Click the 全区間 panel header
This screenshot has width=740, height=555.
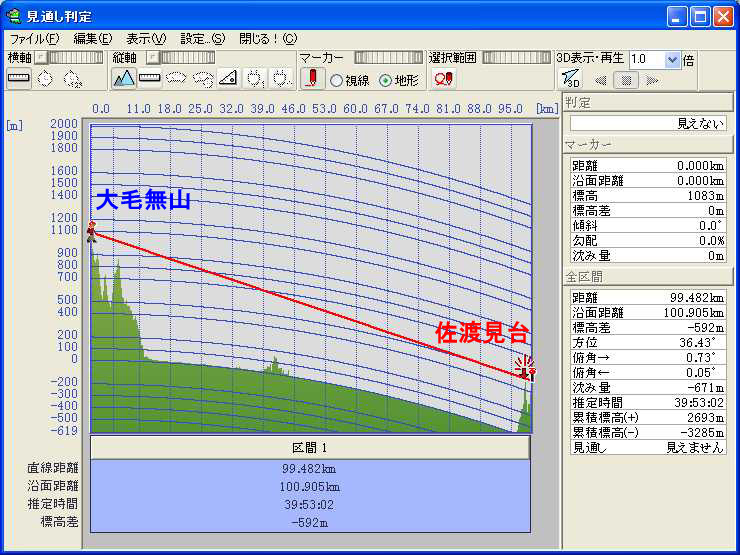point(648,277)
